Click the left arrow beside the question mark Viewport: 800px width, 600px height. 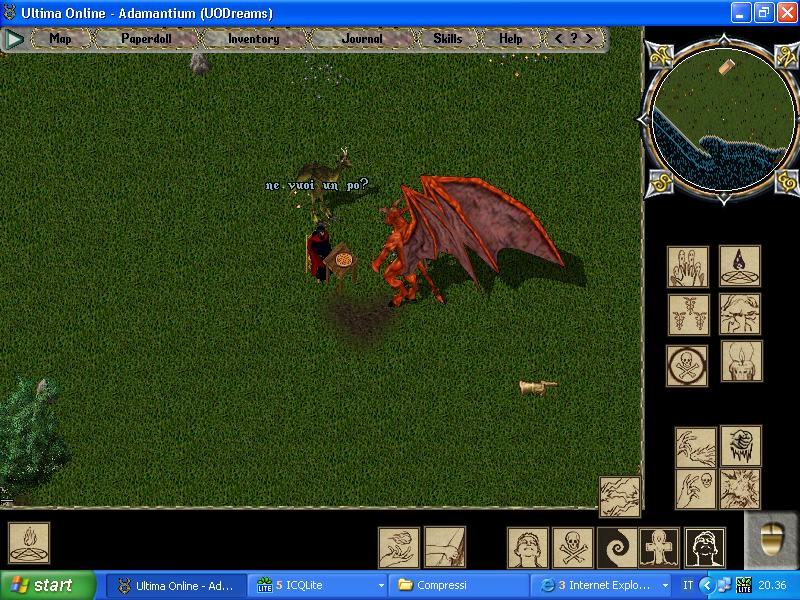click(x=559, y=38)
